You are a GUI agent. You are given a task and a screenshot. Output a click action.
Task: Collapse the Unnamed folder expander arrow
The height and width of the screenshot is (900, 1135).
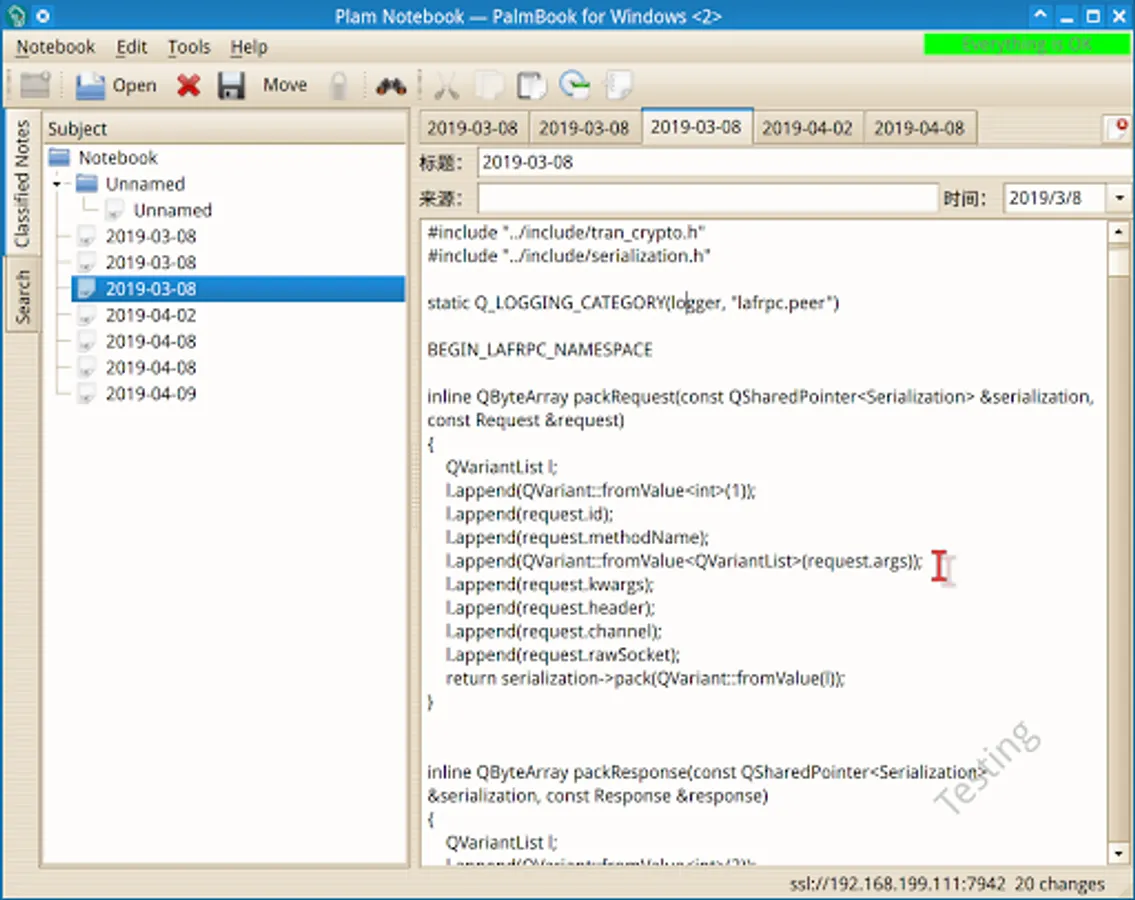57,184
